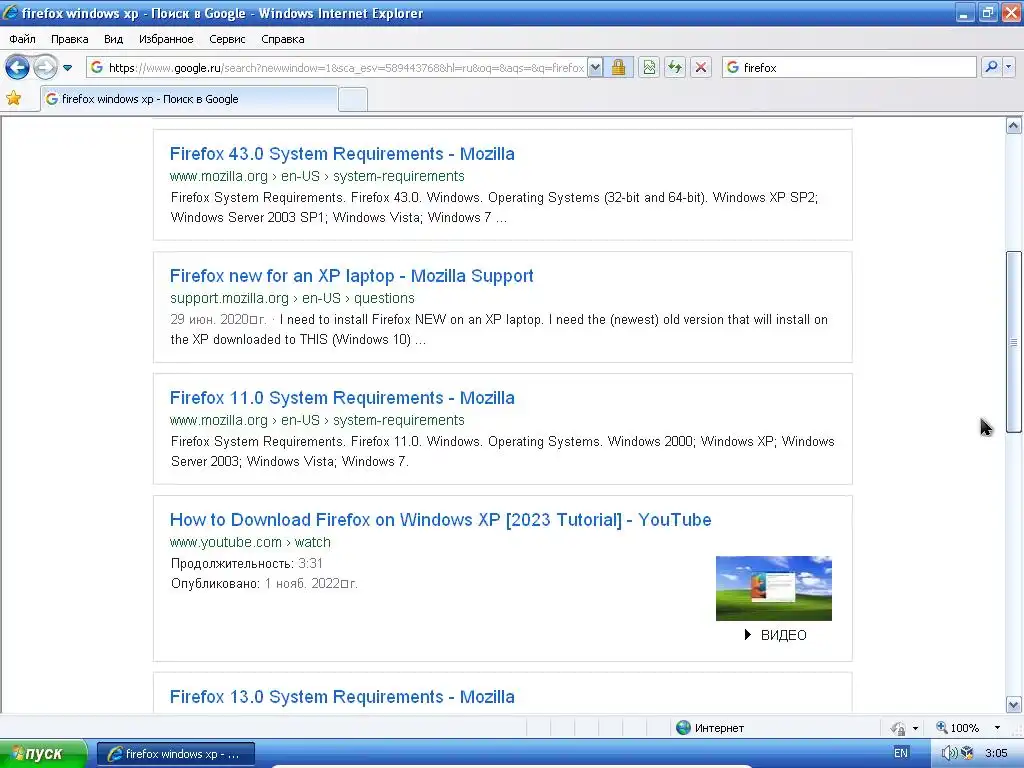Open the Избранное menu

point(166,39)
